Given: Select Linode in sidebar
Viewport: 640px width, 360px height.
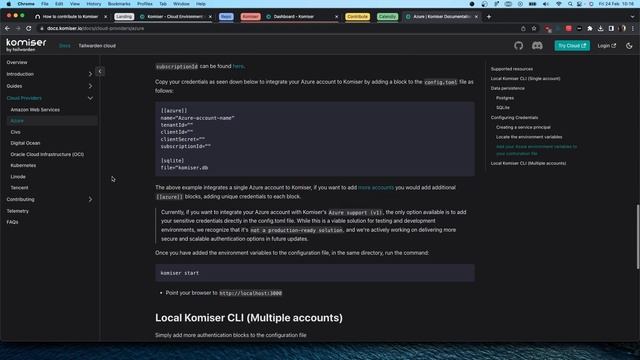Looking at the screenshot, I should tap(18, 177).
